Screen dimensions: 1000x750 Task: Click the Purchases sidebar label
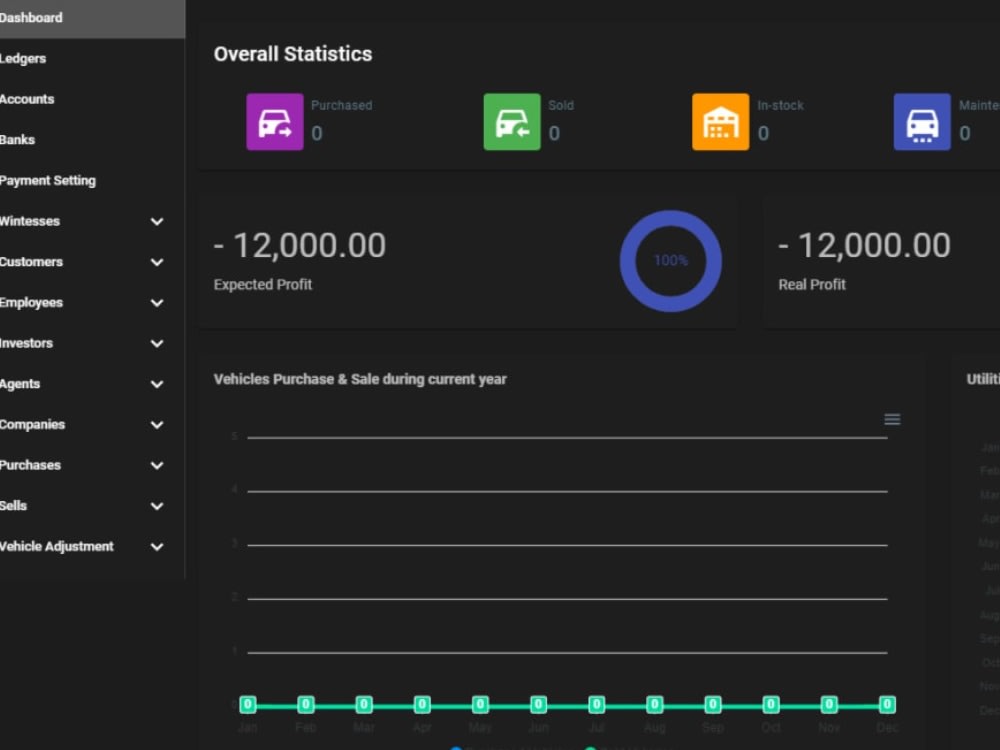[x=31, y=466]
